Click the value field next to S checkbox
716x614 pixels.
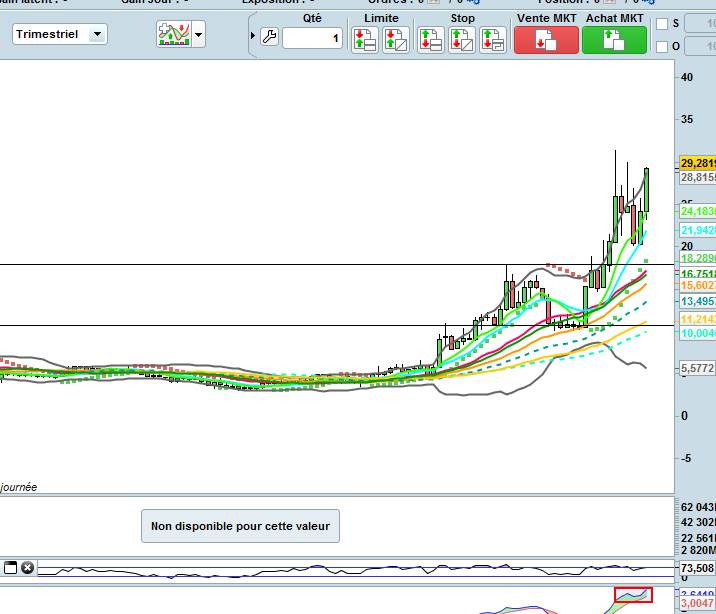click(x=700, y=23)
